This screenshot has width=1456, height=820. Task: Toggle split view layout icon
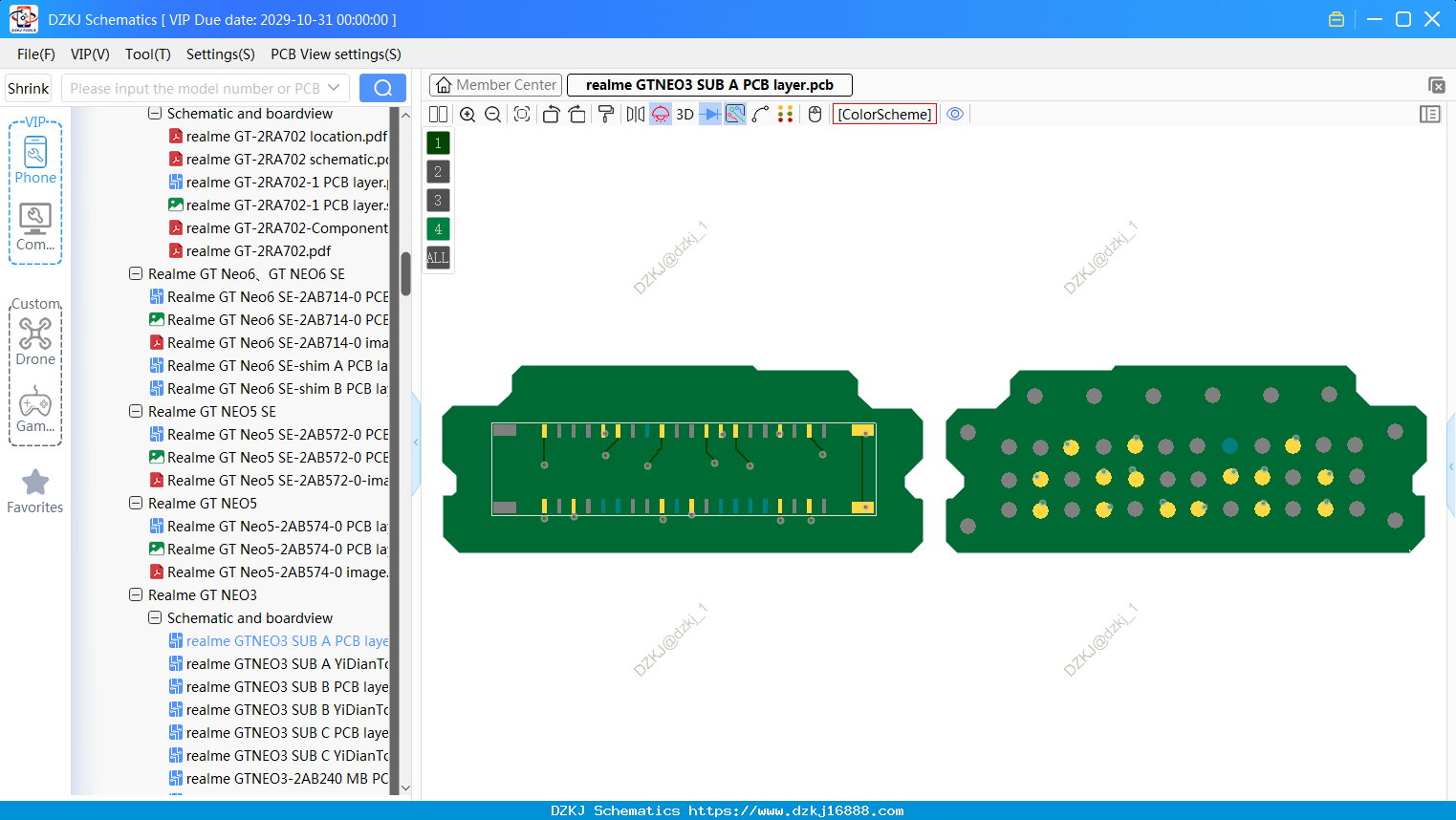click(438, 115)
